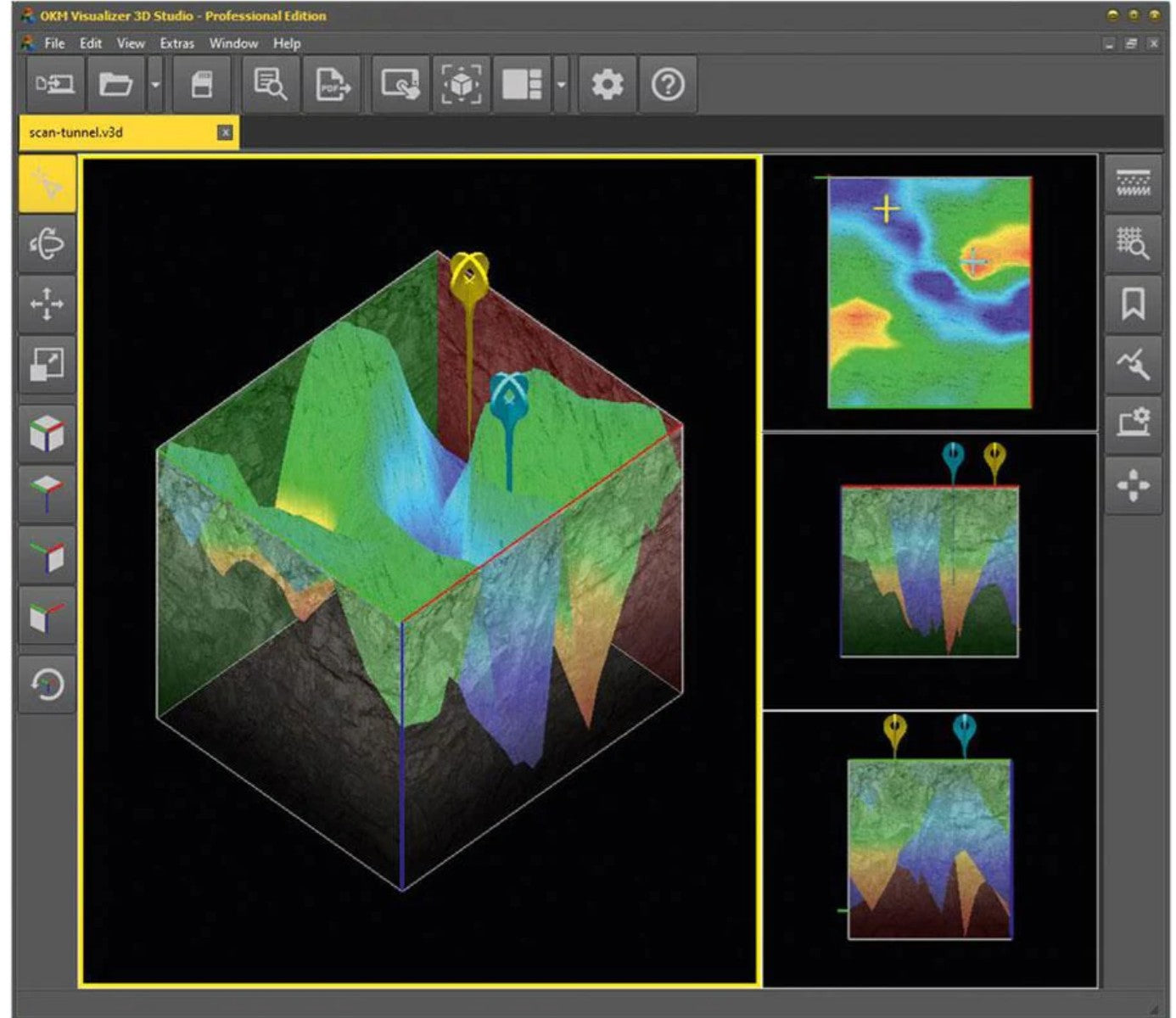Open the Extras menu
Viewport: 1176px width, 1018px height.
point(176,43)
